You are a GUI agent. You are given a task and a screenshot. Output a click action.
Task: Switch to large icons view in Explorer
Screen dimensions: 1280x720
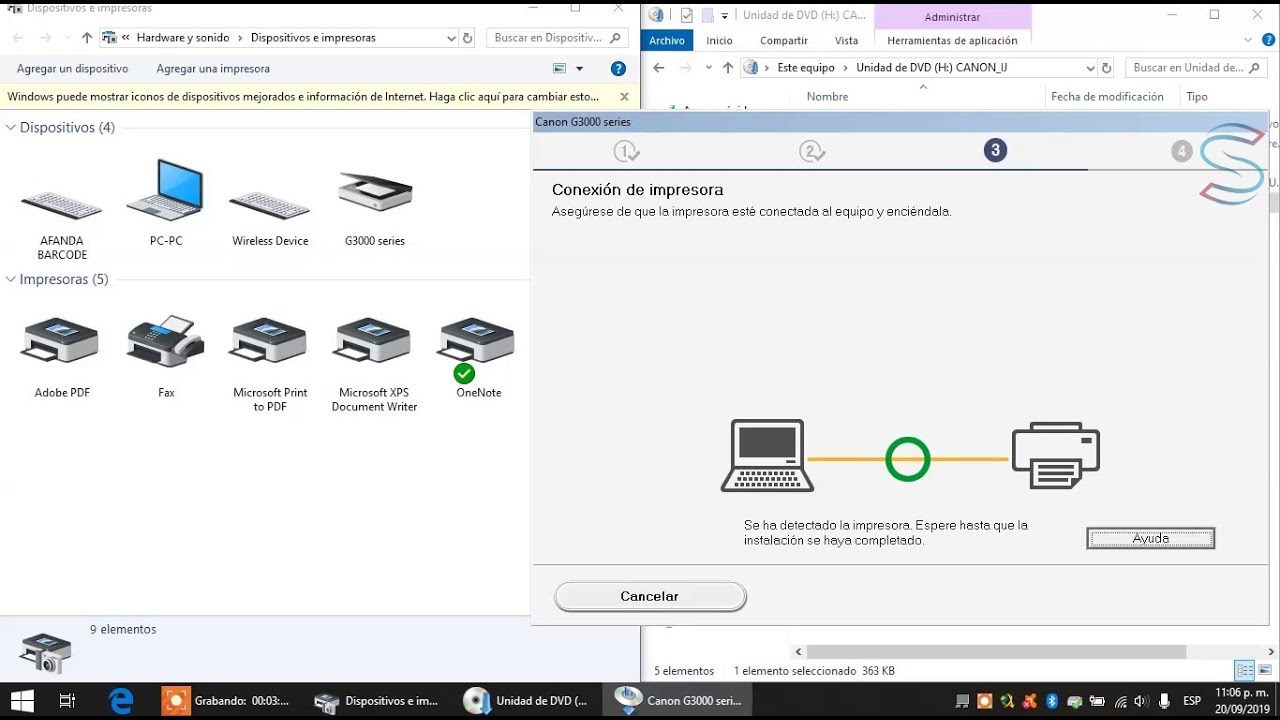click(x=1265, y=670)
